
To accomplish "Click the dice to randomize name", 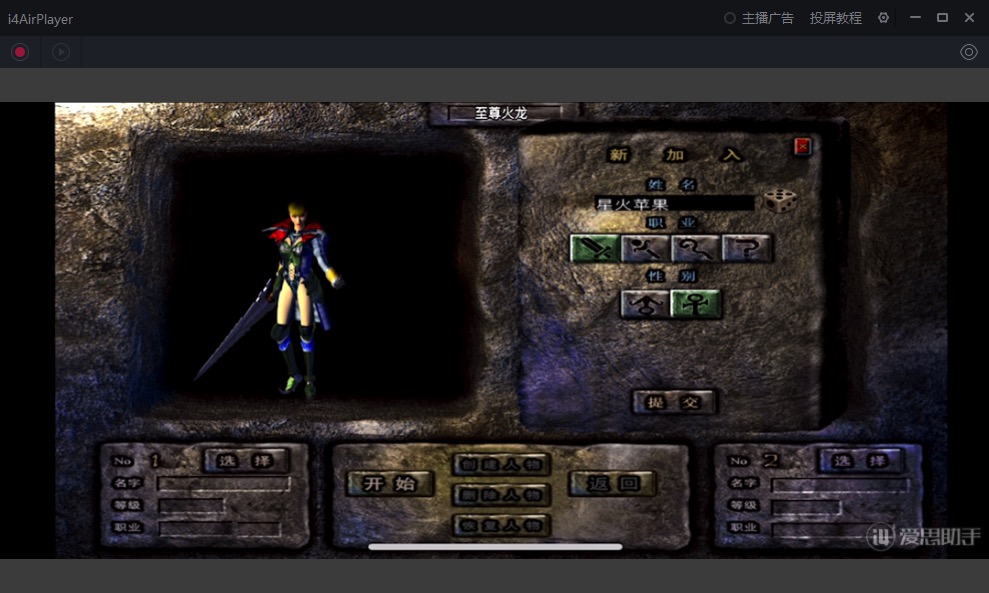I will click(780, 201).
